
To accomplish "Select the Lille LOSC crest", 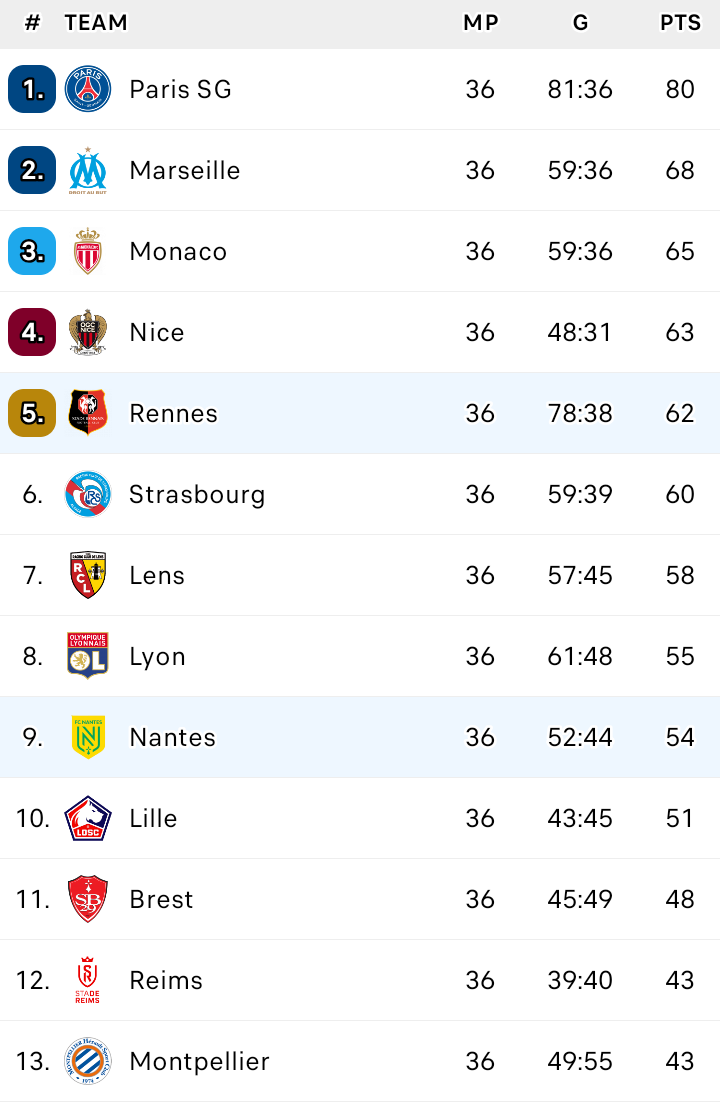I will pyautogui.click(x=88, y=818).
